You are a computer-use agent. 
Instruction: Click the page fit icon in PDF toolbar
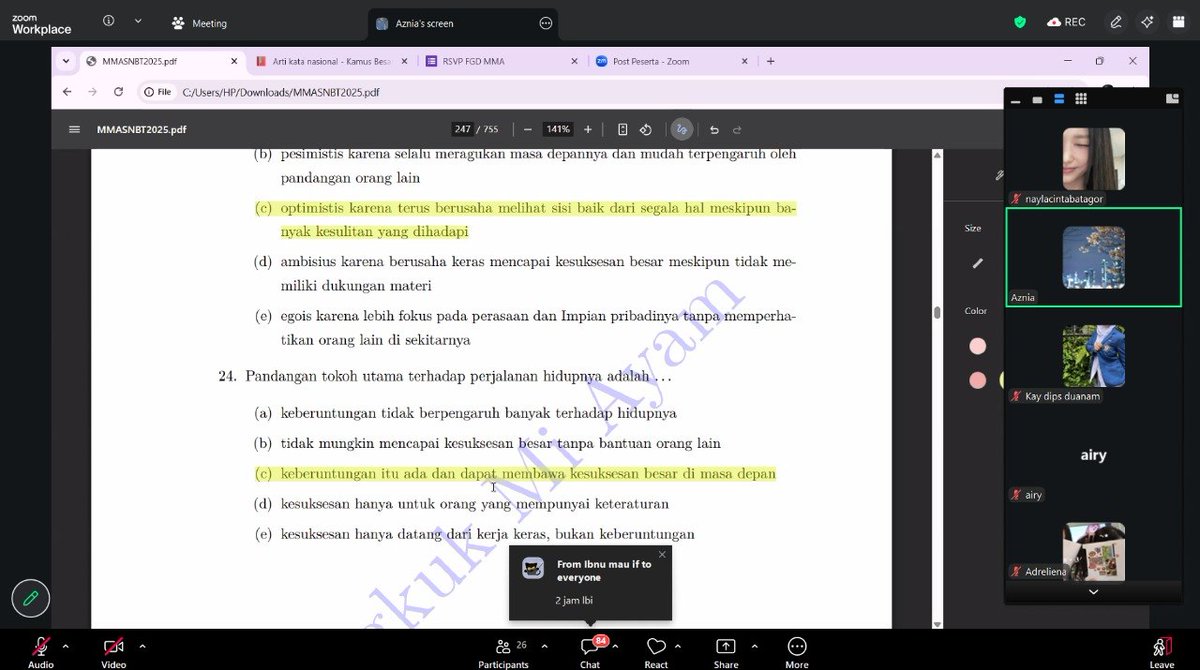pyautogui.click(x=622, y=129)
